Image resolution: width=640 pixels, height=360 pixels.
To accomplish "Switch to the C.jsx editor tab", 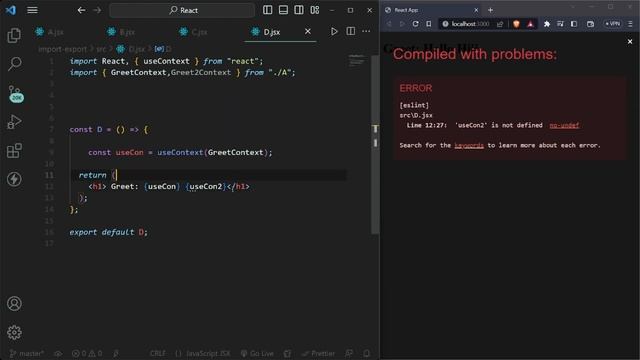I will point(193,32).
